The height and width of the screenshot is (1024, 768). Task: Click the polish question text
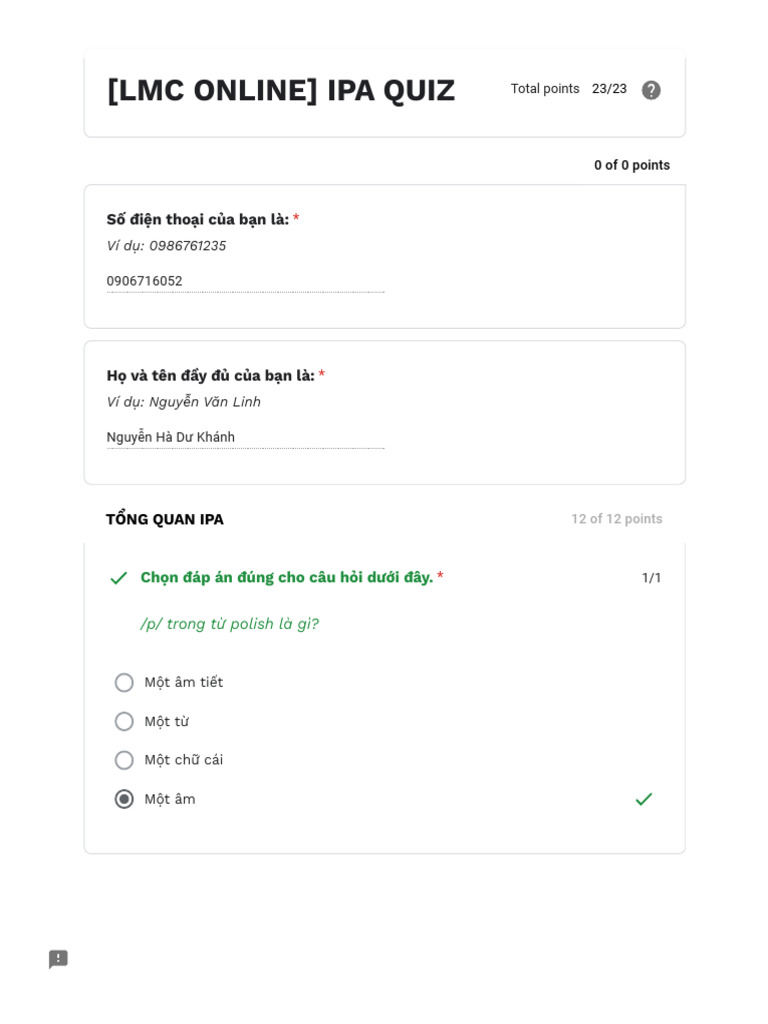pyautogui.click(x=229, y=624)
